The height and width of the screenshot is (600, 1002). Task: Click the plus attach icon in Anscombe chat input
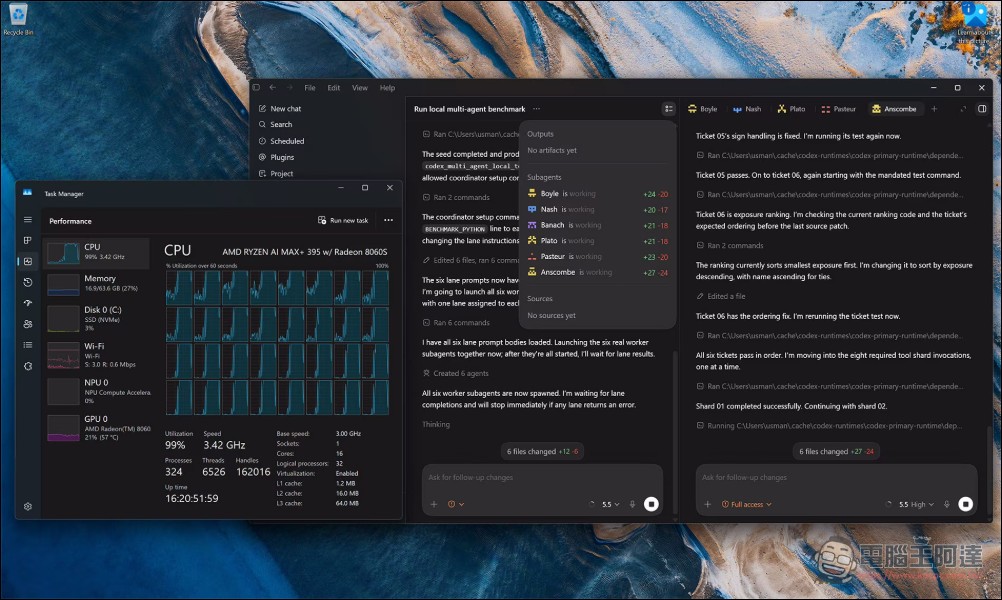(707, 504)
